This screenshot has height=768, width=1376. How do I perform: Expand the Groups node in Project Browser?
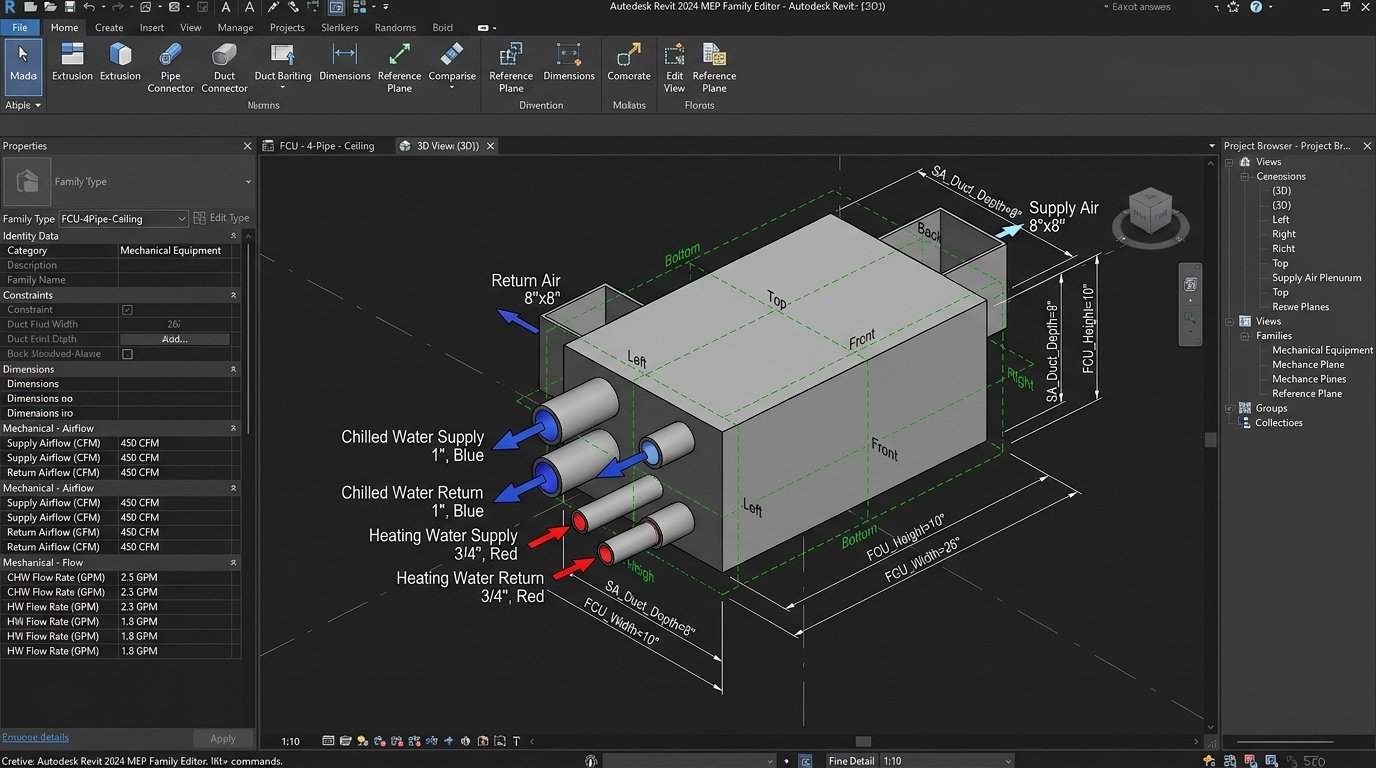pos(1230,408)
